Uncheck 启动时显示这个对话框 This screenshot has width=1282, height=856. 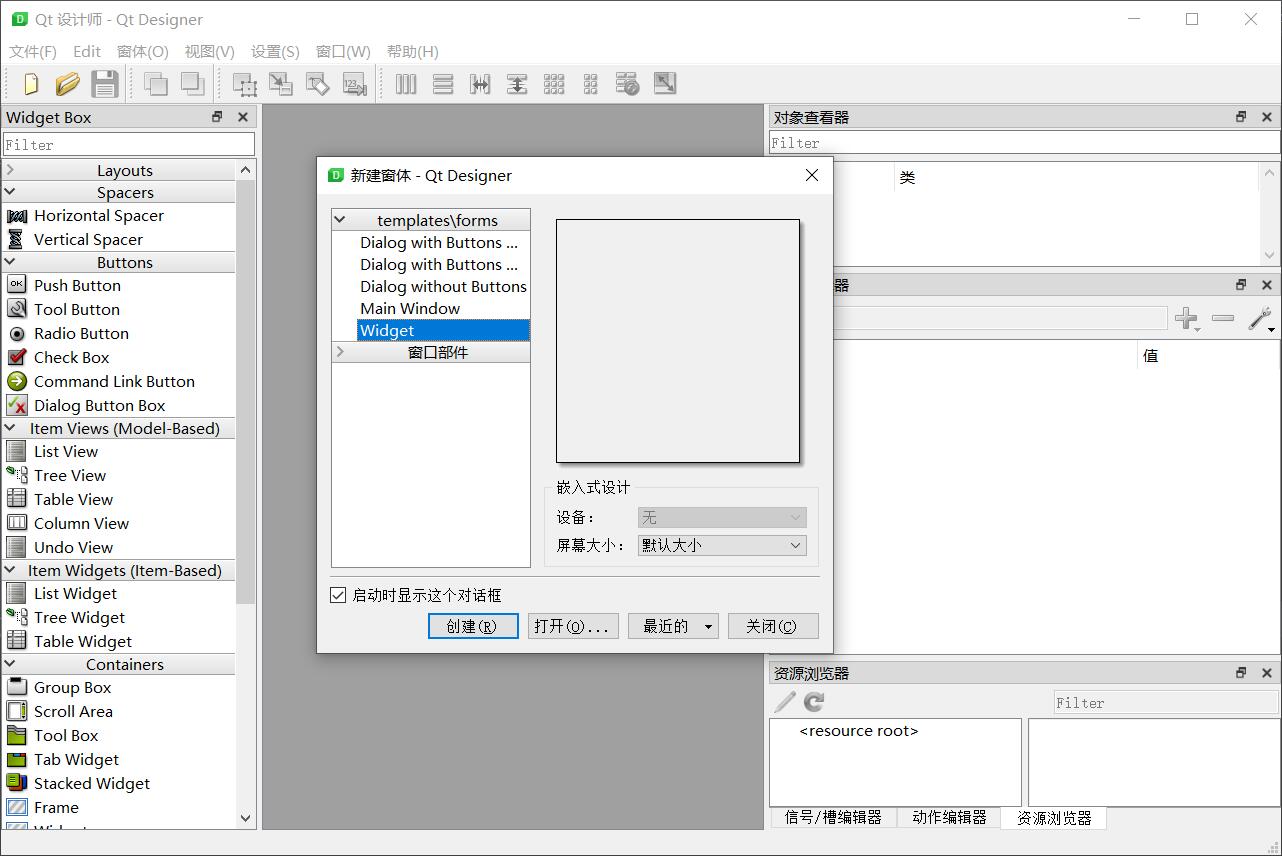coord(338,595)
